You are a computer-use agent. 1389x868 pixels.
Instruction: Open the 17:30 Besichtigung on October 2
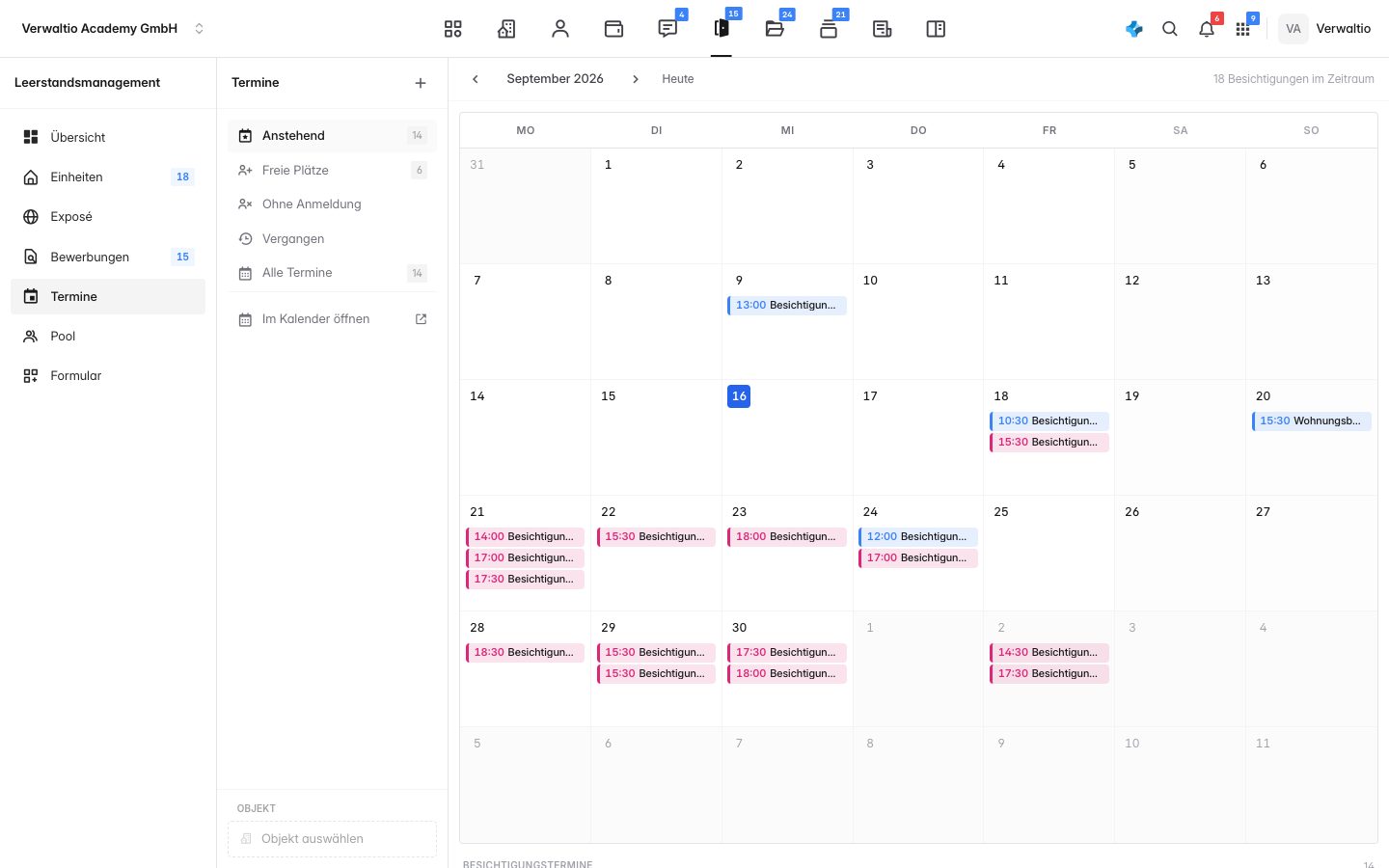[1049, 674]
